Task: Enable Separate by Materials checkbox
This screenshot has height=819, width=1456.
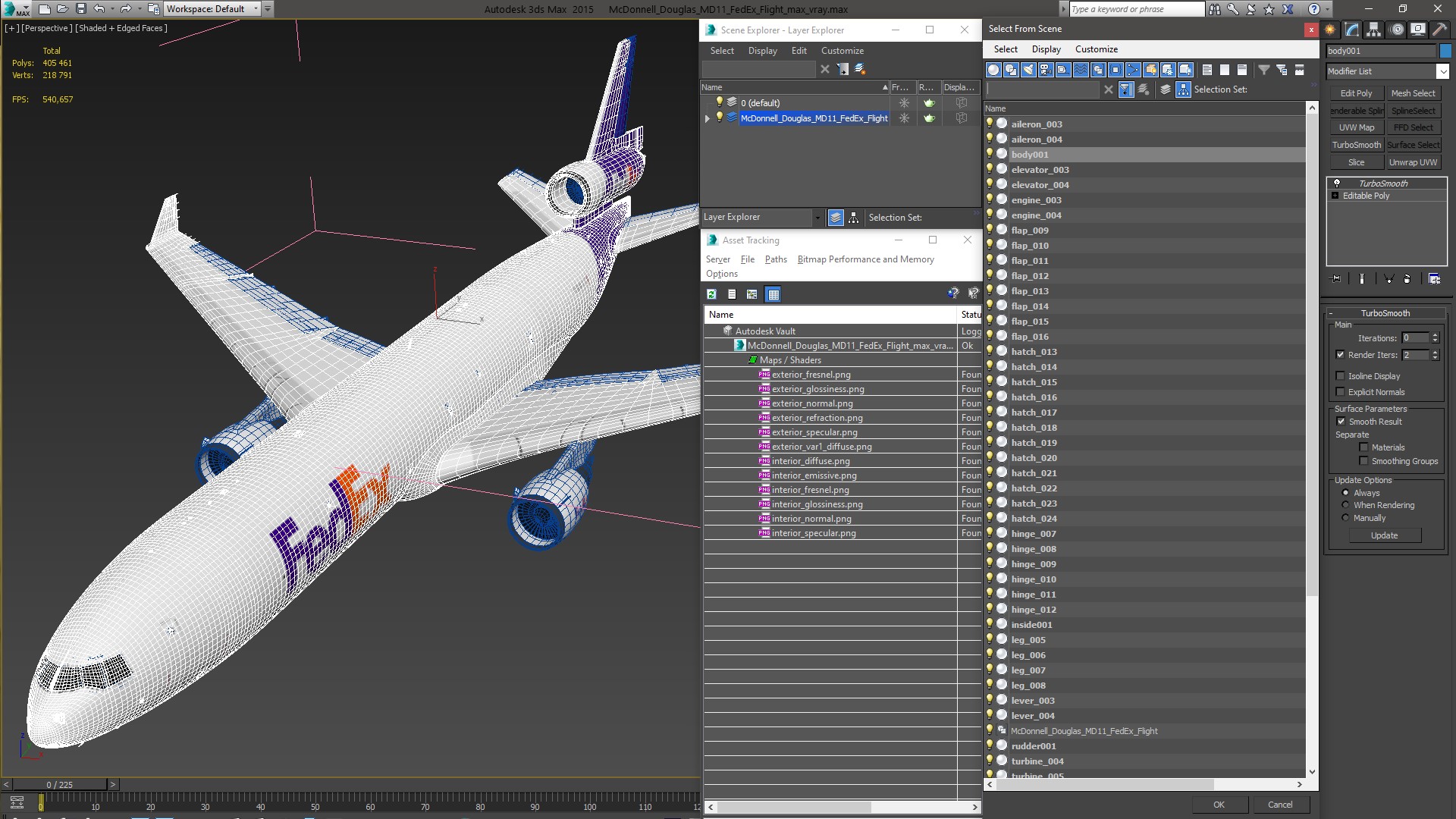Action: (x=1363, y=447)
